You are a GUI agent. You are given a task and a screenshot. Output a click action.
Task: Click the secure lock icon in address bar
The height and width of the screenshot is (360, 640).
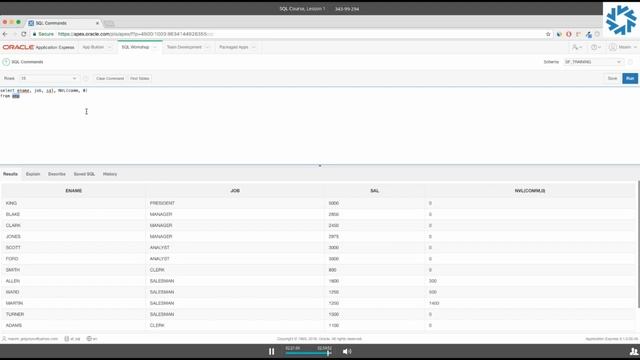[35, 34]
